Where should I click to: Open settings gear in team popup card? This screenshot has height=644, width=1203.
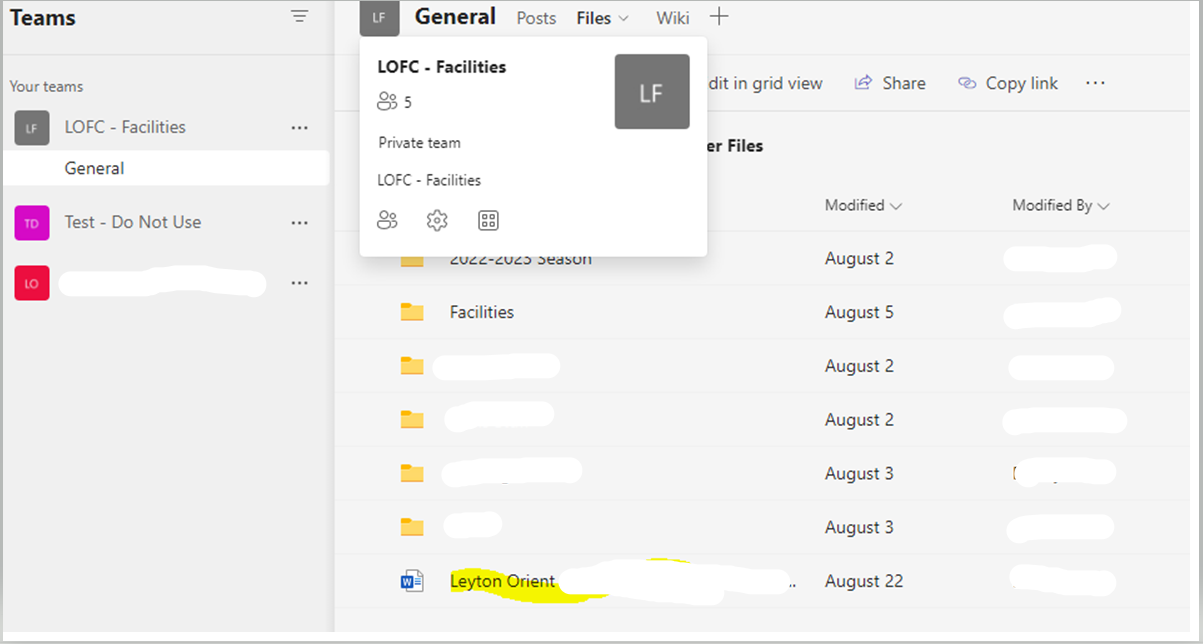pos(437,221)
